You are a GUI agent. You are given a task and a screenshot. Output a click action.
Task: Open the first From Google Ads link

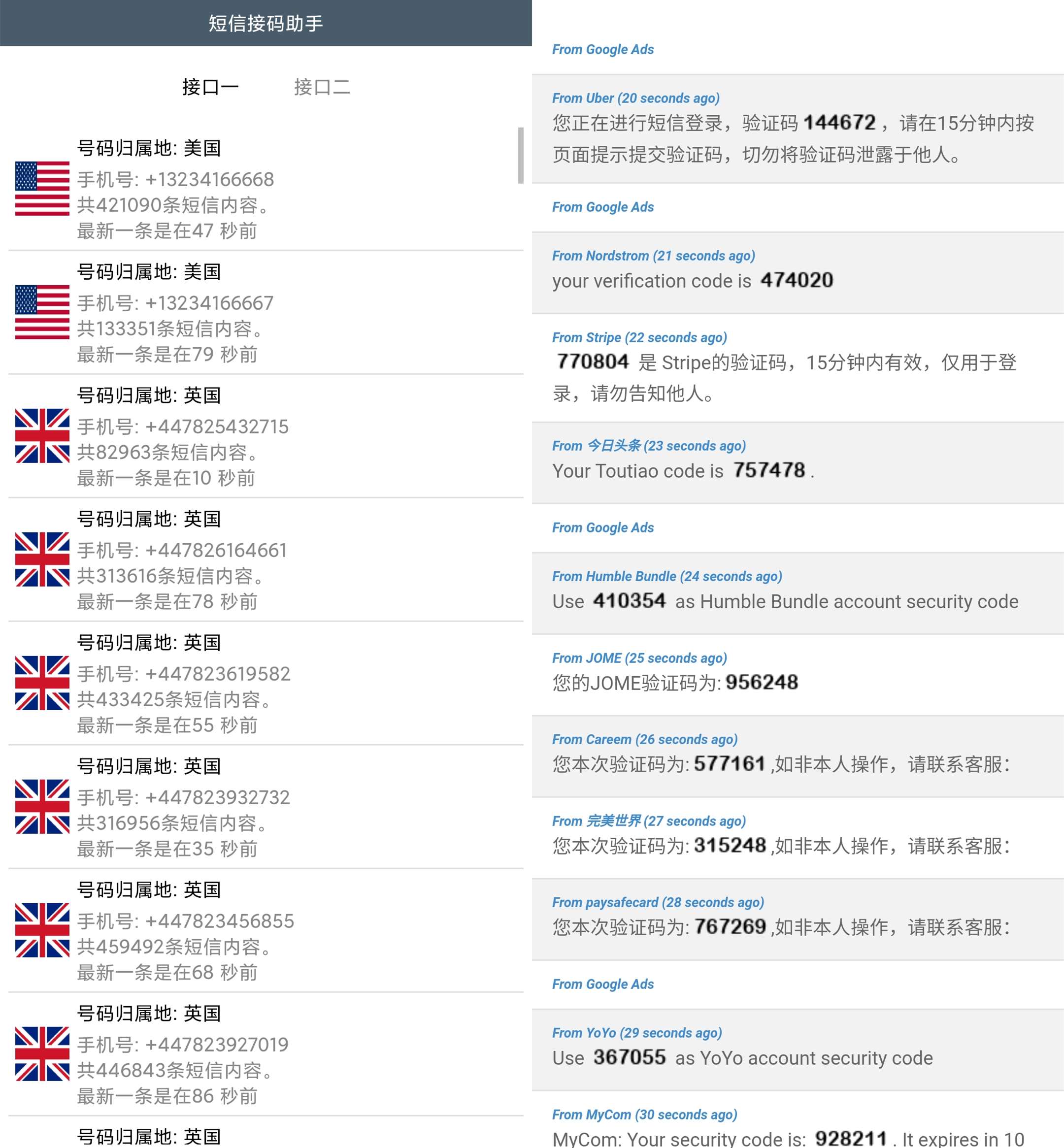point(603,50)
